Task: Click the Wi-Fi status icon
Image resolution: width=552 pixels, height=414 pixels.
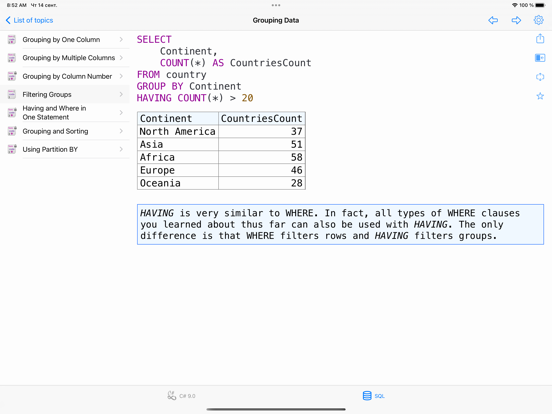Action: point(515,5)
